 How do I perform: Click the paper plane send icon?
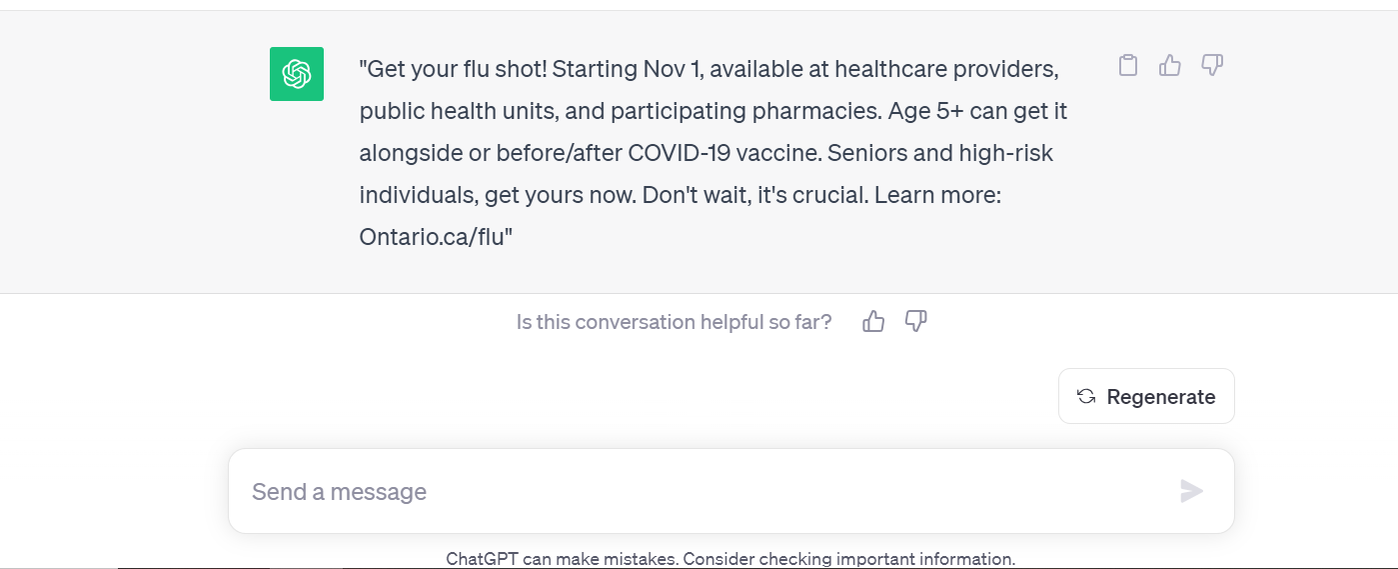coord(1191,491)
